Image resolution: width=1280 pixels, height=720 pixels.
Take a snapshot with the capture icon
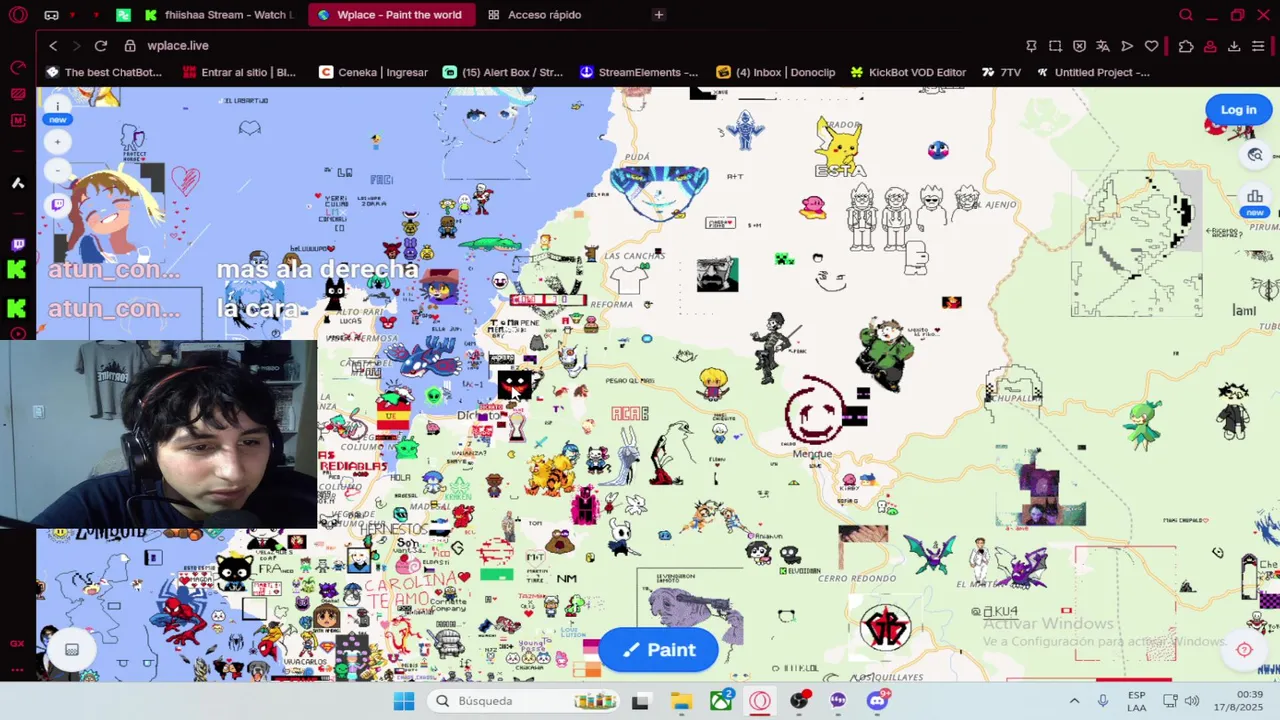coord(1055,46)
